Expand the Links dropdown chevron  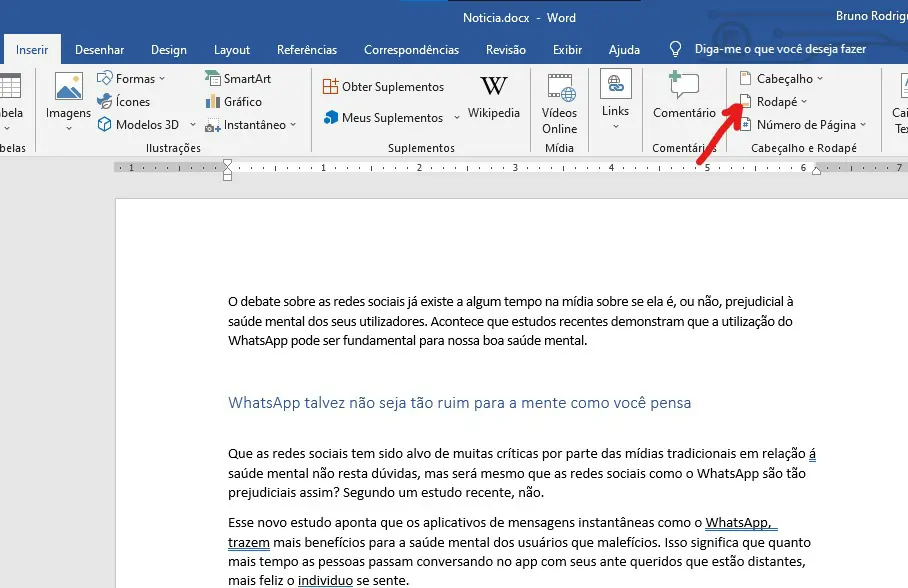pyautogui.click(x=616, y=126)
